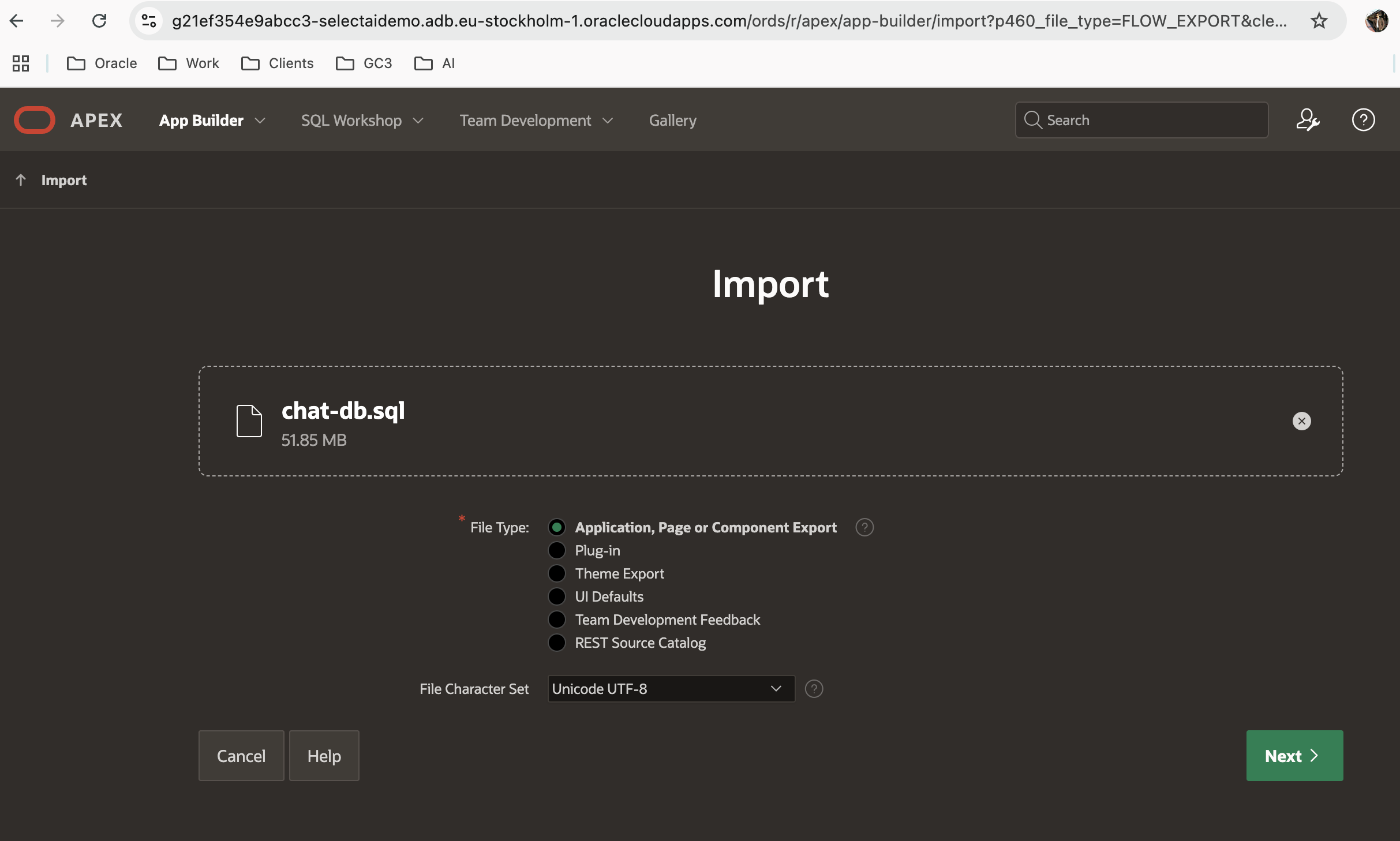Click the help icon next to File Character Set

click(x=814, y=689)
